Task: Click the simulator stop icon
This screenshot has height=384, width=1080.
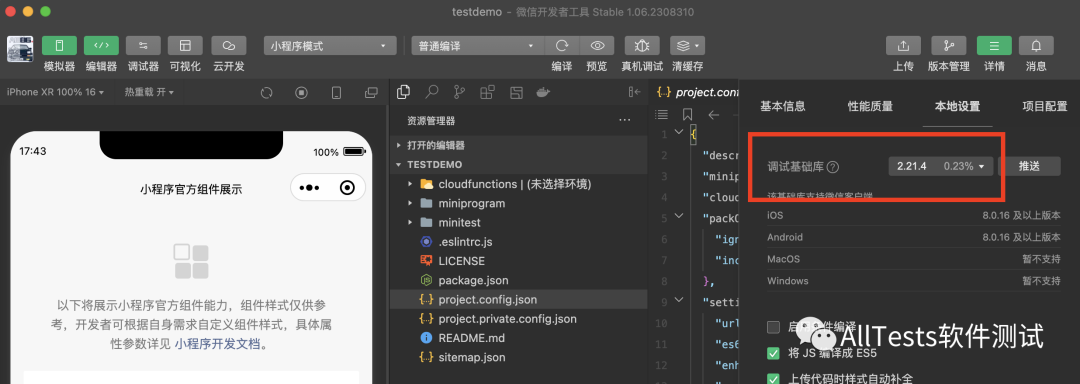Action: (x=301, y=93)
